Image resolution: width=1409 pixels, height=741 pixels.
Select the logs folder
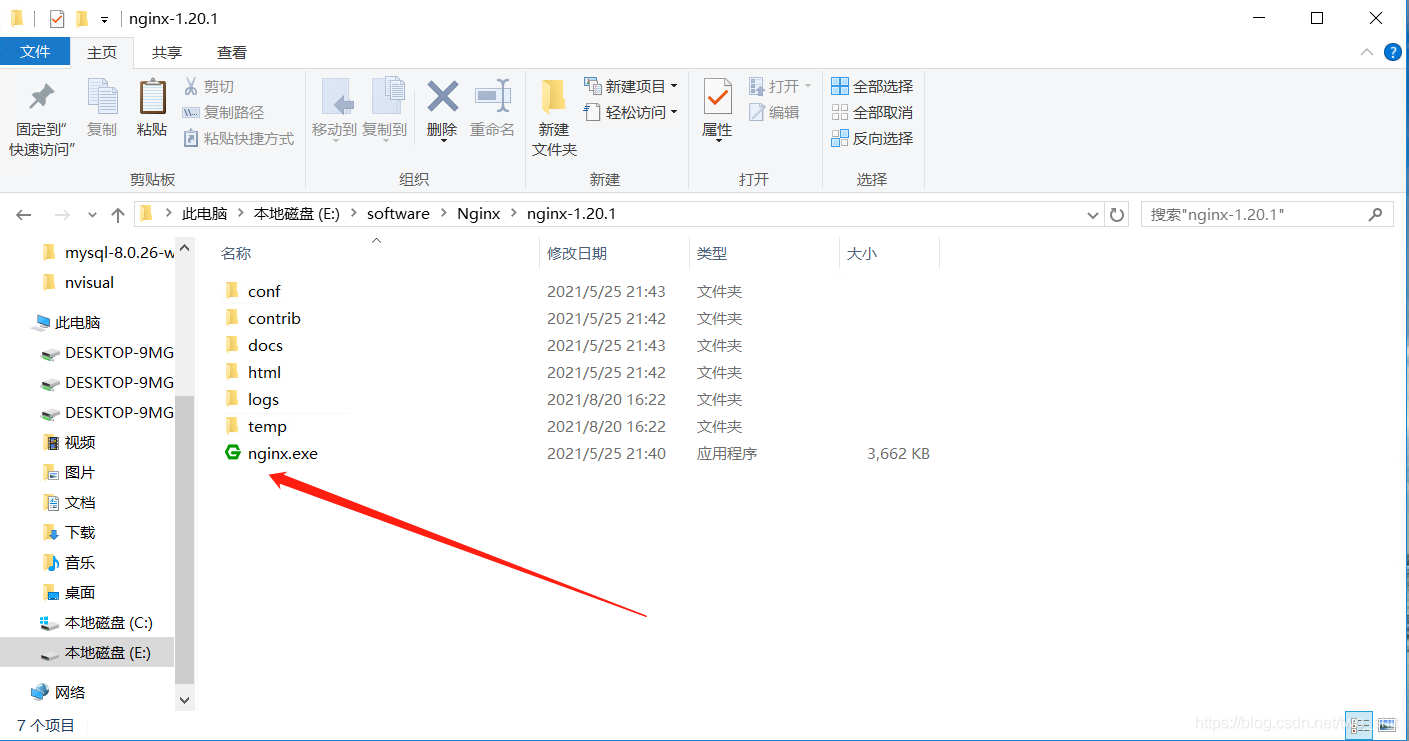click(x=263, y=400)
